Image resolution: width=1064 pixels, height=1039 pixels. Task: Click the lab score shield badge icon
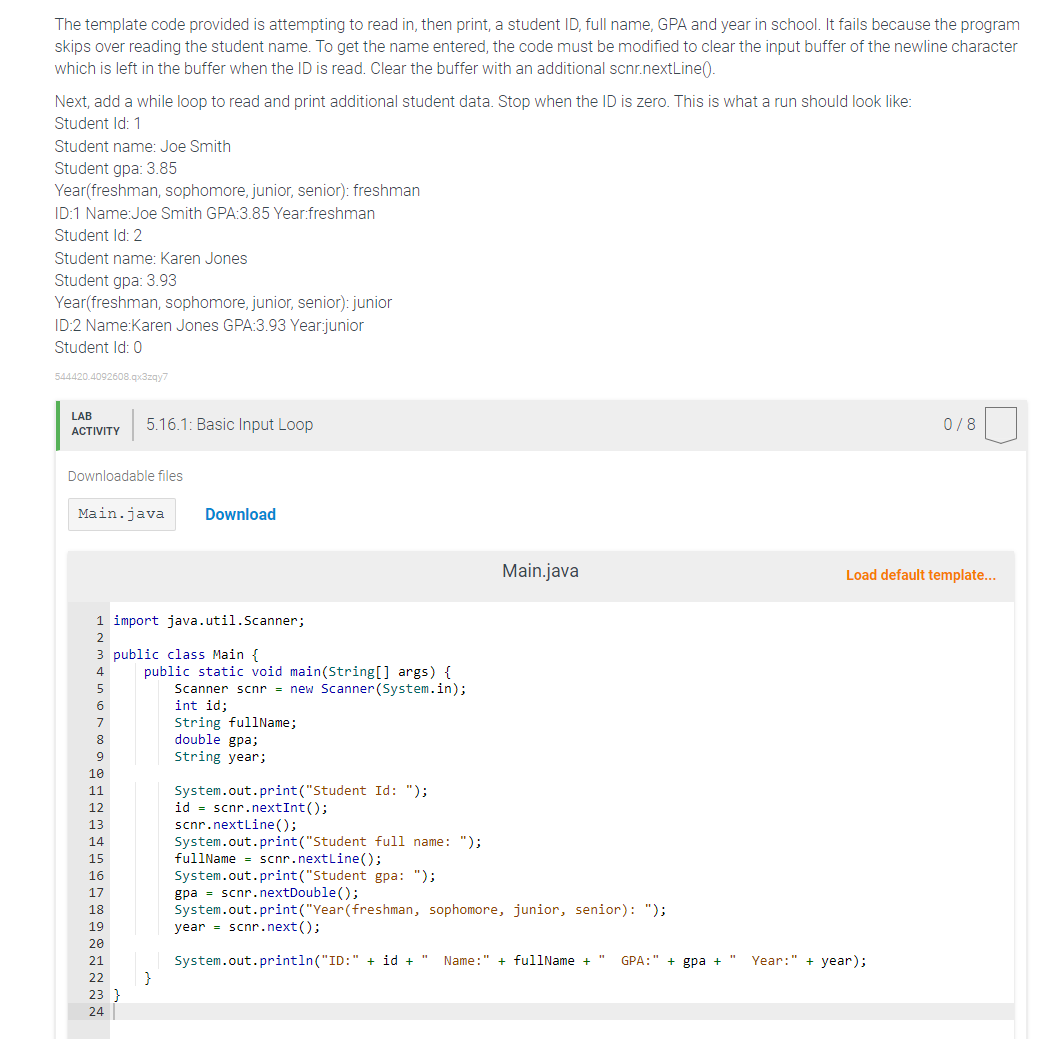pos(1000,425)
